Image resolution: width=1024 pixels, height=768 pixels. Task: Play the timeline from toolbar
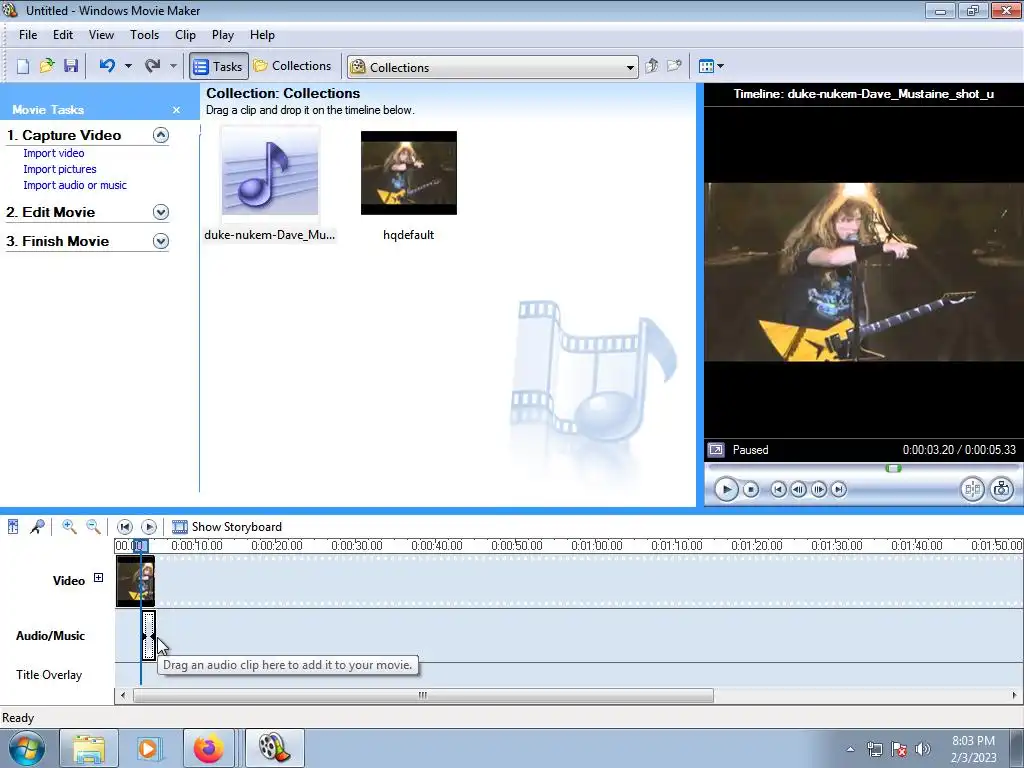[x=149, y=526]
